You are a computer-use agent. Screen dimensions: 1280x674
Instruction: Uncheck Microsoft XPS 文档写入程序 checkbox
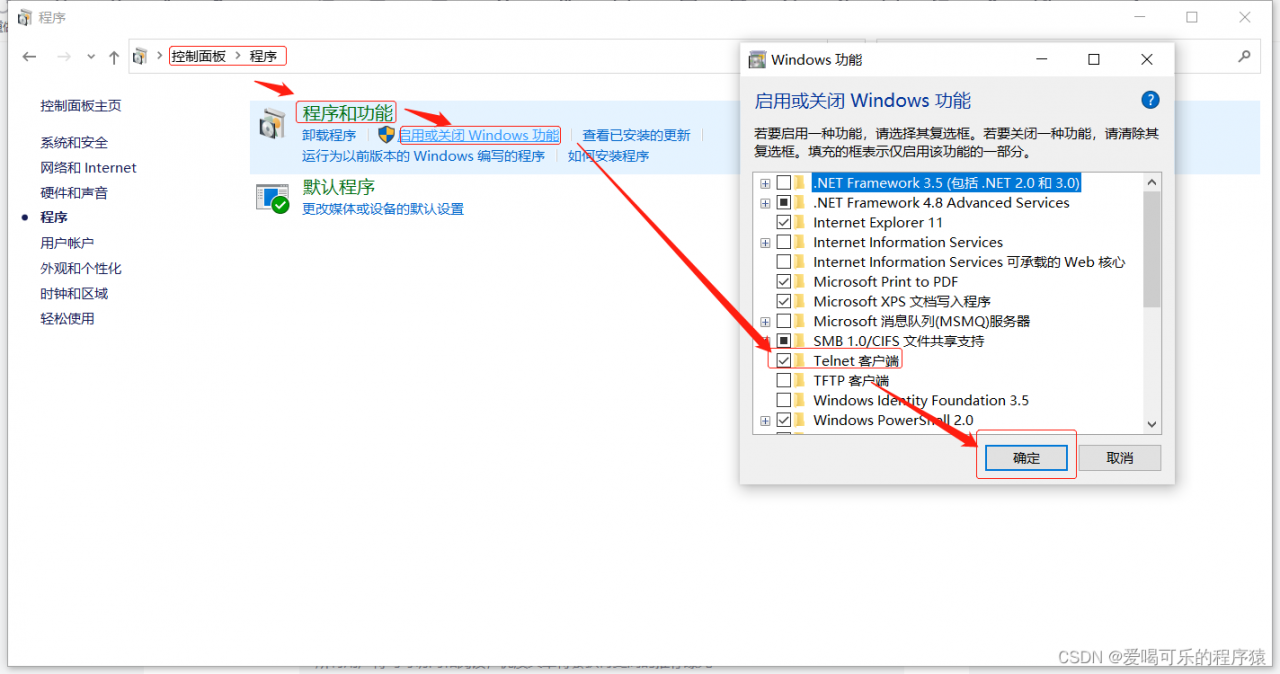click(x=784, y=301)
